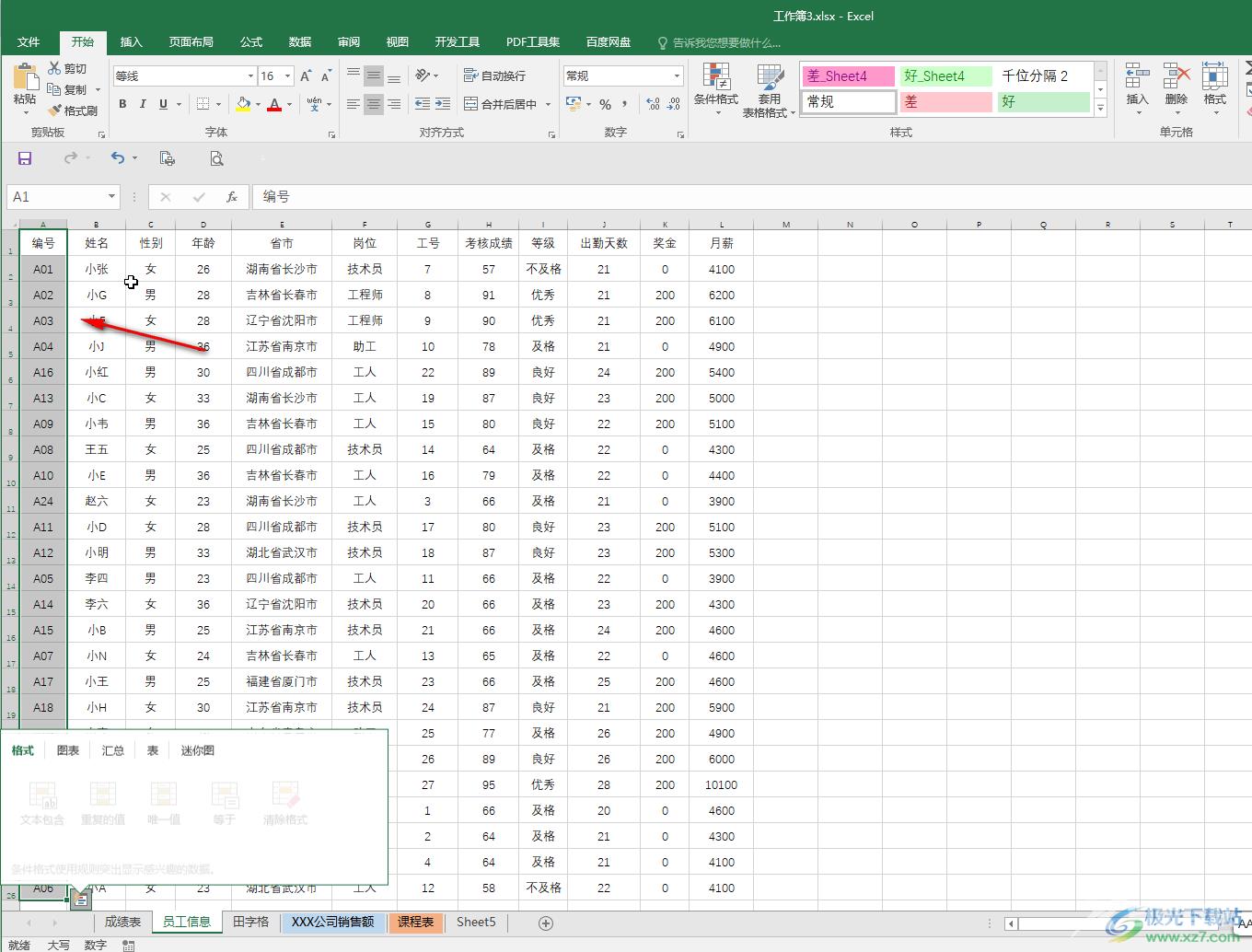Open the font name dropdown 等线
The height and width of the screenshot is (952, 1252).
pos(249,75)
